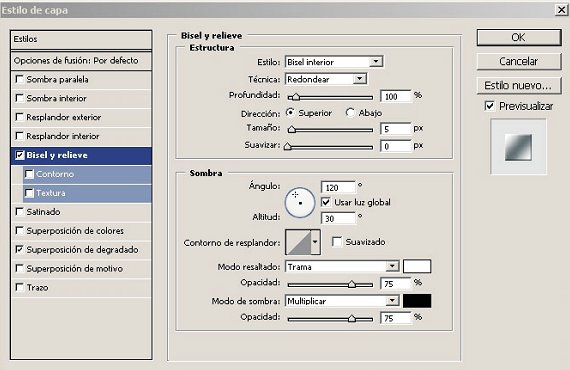Viewport: 570px width, 370px height.
Task: Click the highlight Opacidad value field
Action: tap(396, 283)
